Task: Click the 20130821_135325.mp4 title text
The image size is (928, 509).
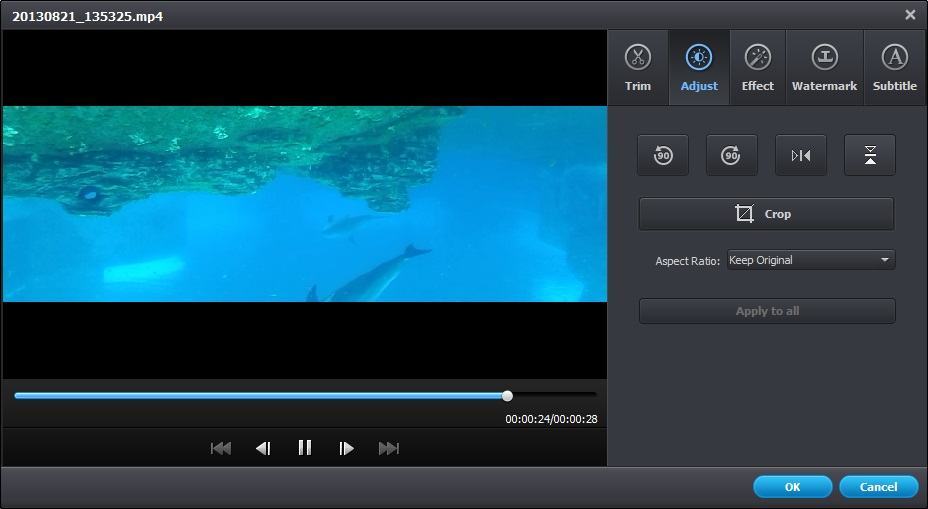Action: [88, 17]
